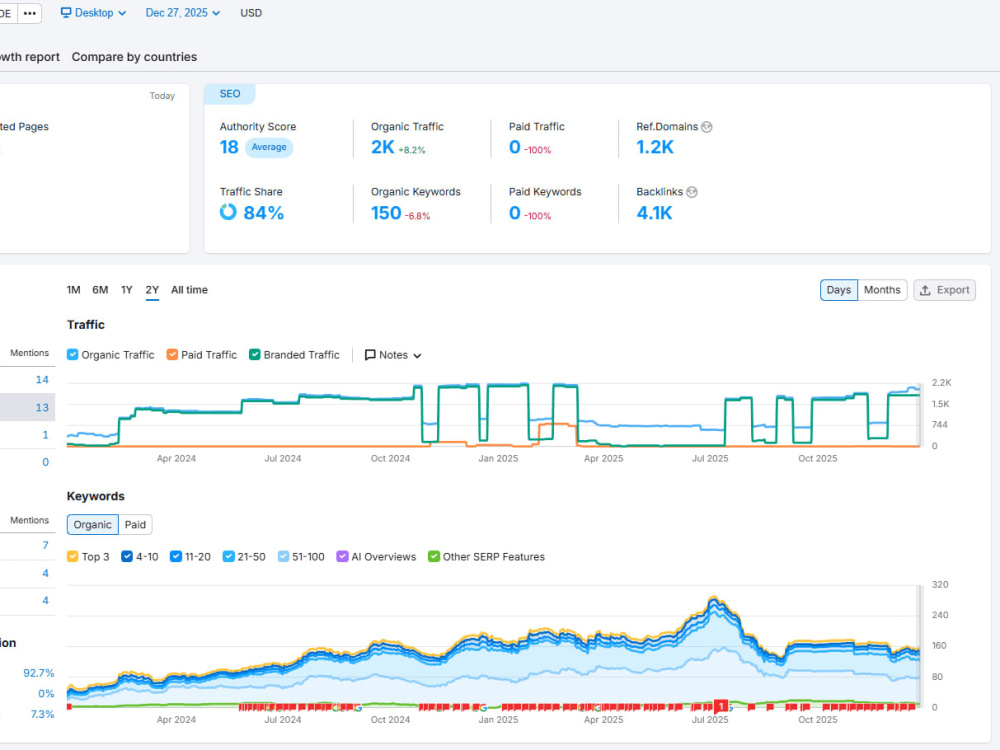Click the 7.3% percentage value
The height and width of the screenshot is (750, 1000).
[x=42, y=714]
